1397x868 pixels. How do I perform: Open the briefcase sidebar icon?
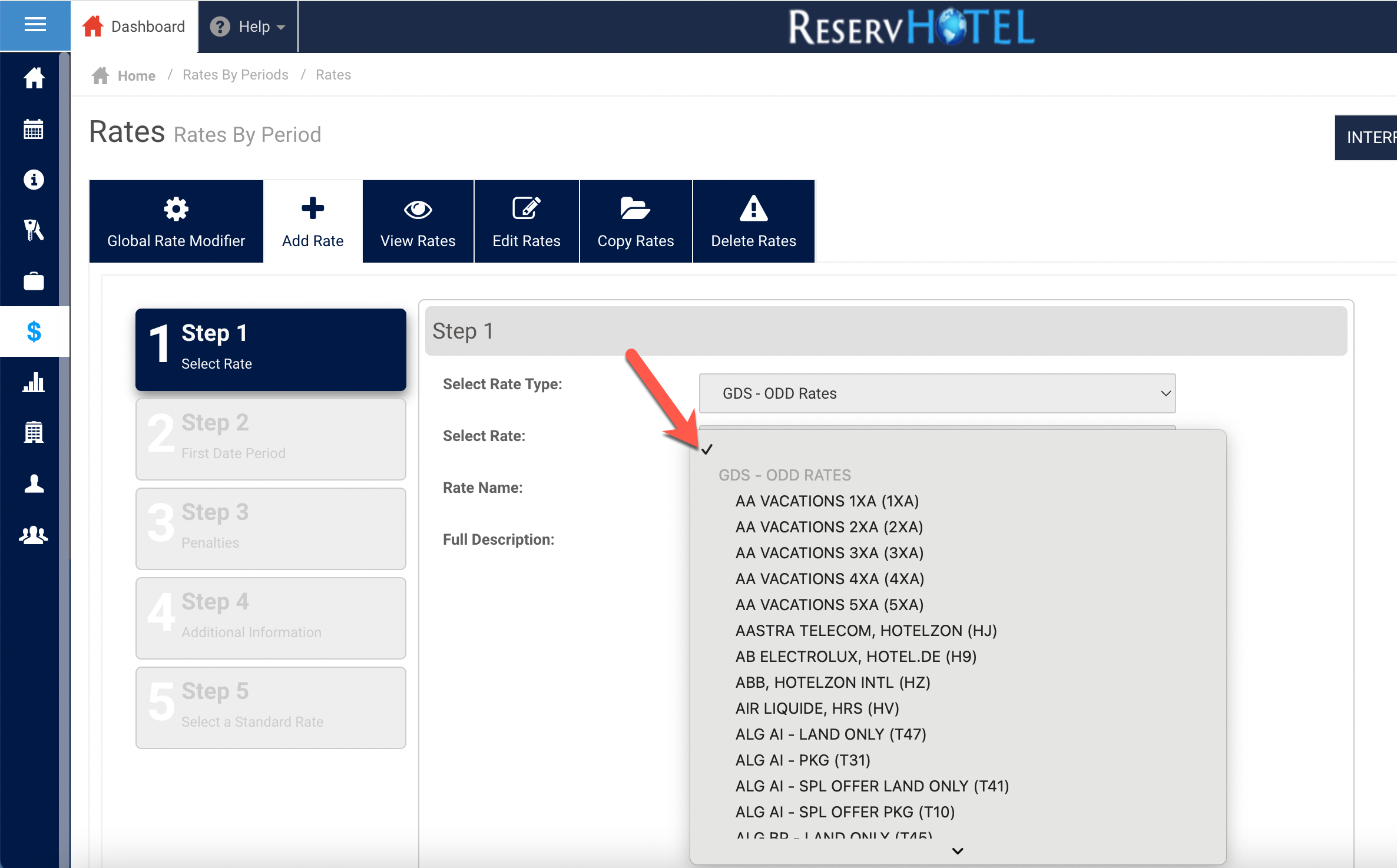click(34, 281)
